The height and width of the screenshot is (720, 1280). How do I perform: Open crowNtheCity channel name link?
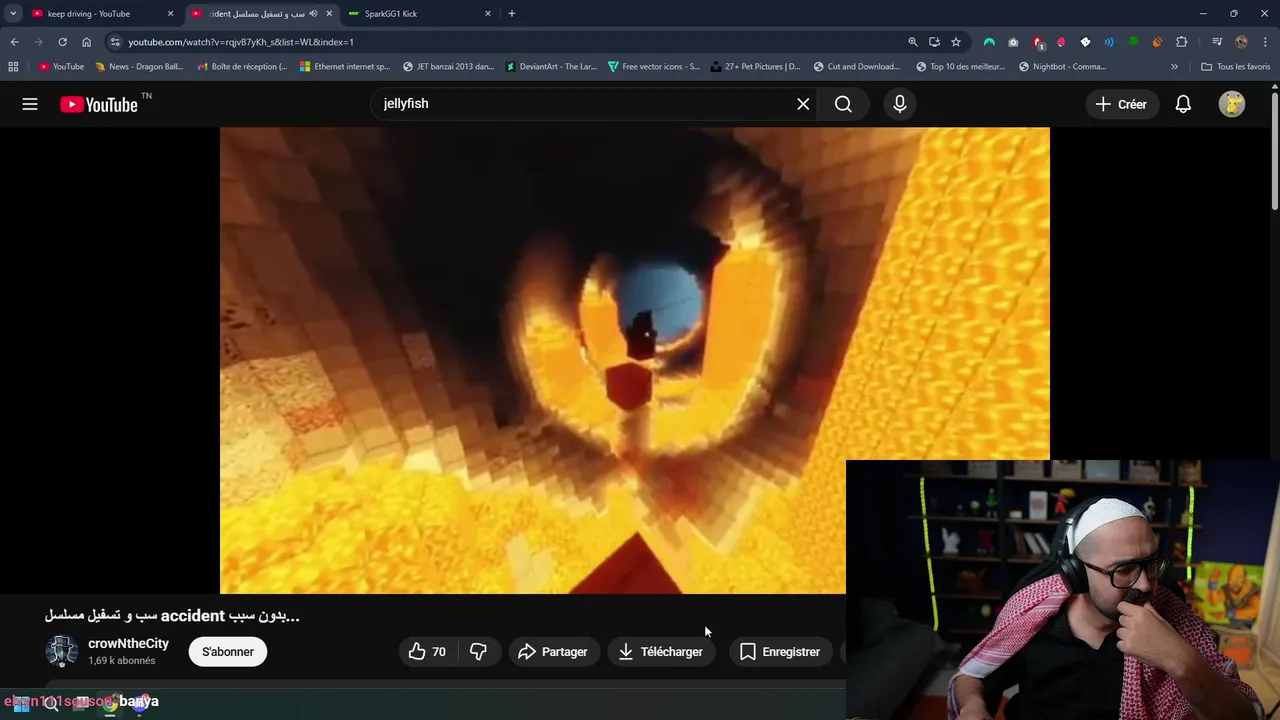click(128, 644)
